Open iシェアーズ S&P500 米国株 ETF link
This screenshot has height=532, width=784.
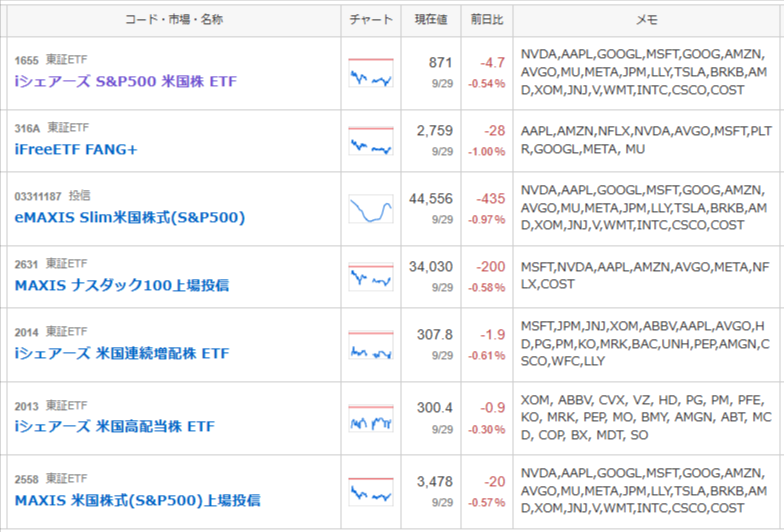[x=126, y=81]
